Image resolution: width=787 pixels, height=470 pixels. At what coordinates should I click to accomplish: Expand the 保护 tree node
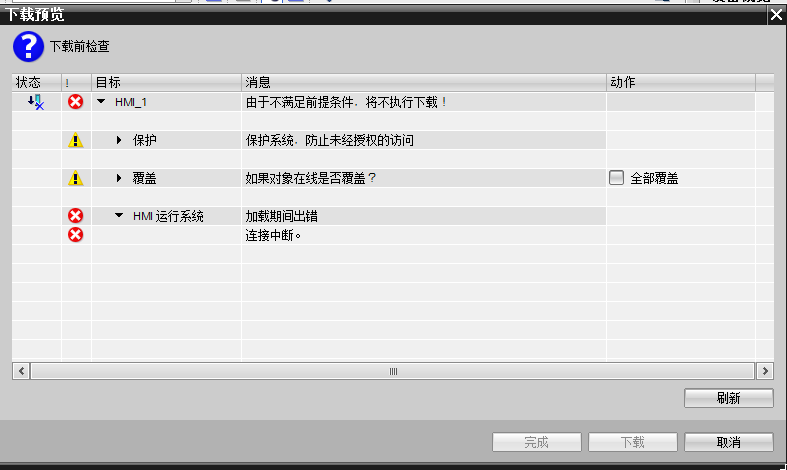click(x=119, y=140)
